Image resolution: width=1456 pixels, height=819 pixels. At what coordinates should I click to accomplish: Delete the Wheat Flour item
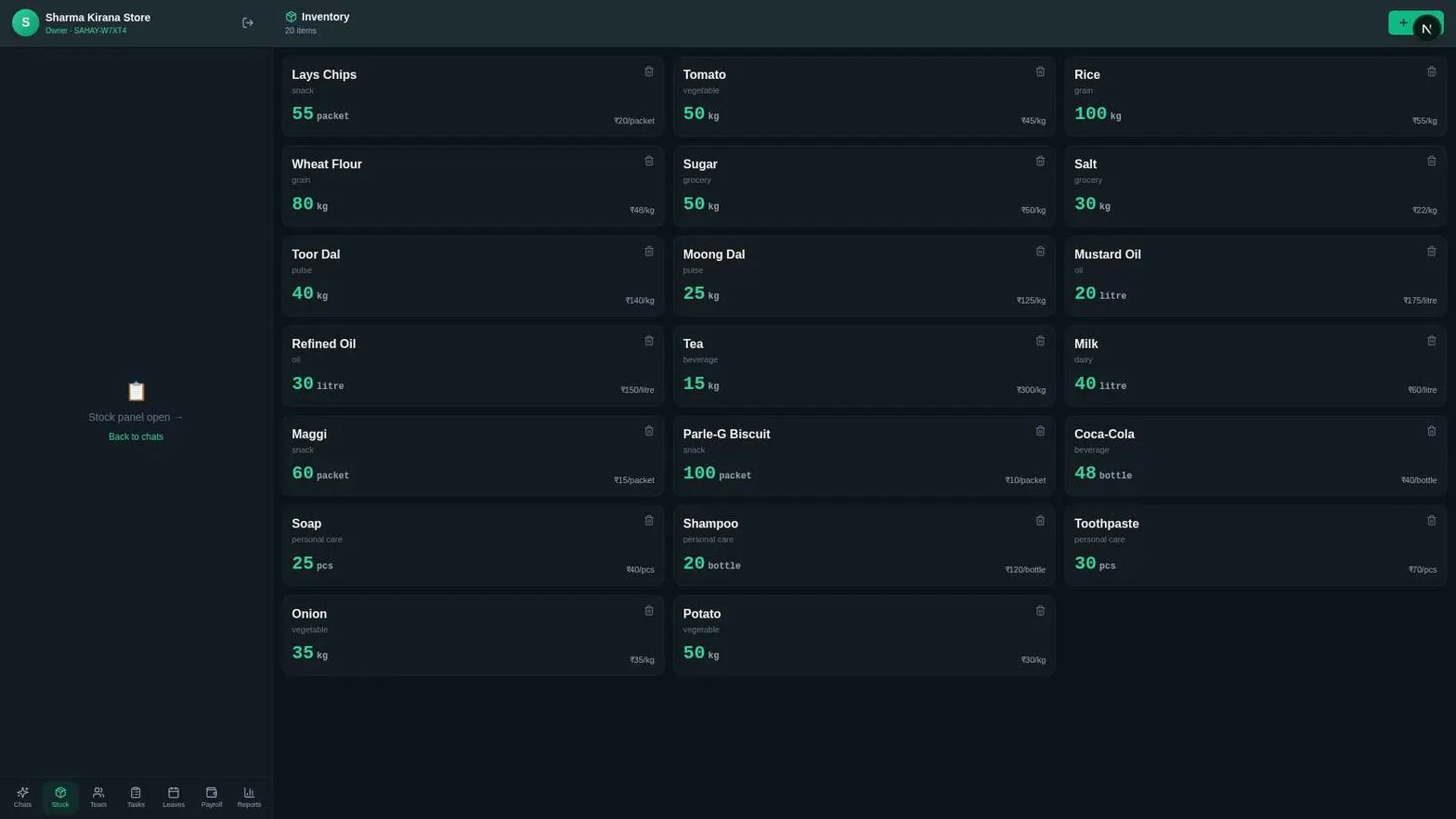649,161
